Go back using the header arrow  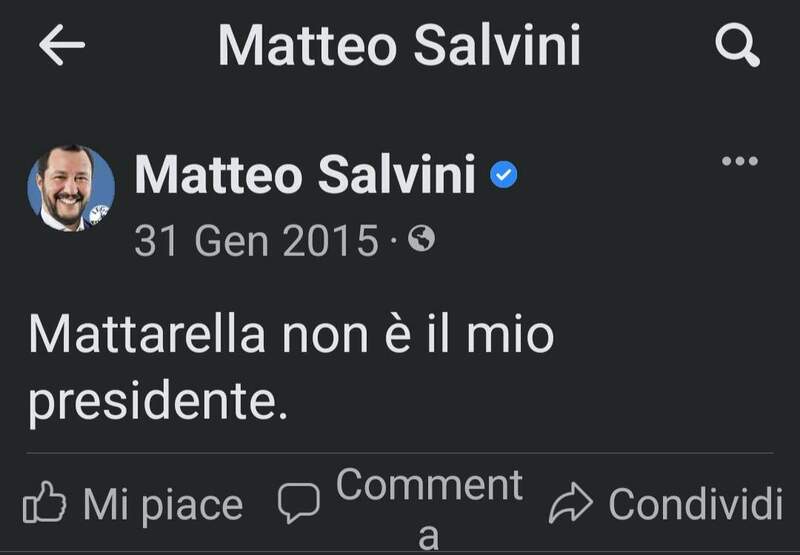coord(61,46)
